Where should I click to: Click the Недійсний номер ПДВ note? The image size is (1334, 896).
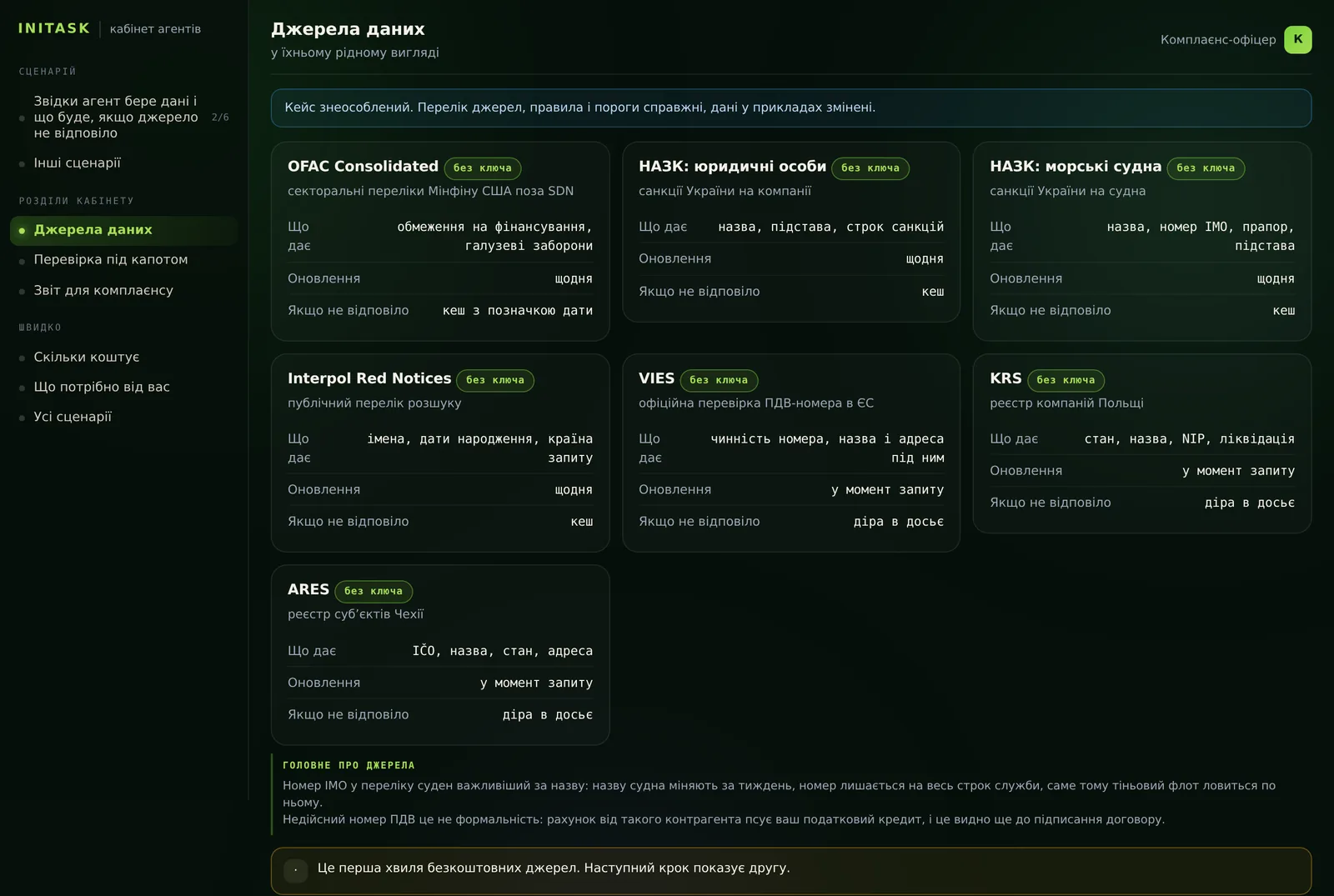click(724, 819)
